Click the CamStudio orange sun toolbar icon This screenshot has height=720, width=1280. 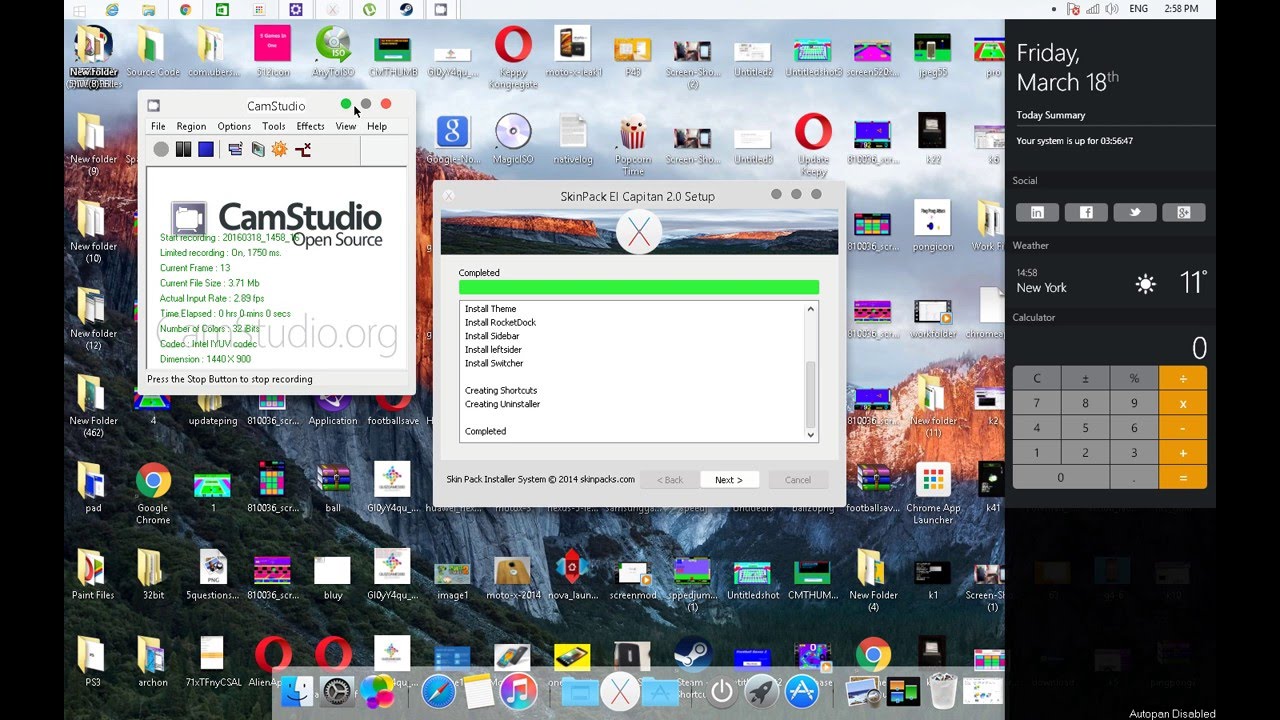tap(279, 149)
